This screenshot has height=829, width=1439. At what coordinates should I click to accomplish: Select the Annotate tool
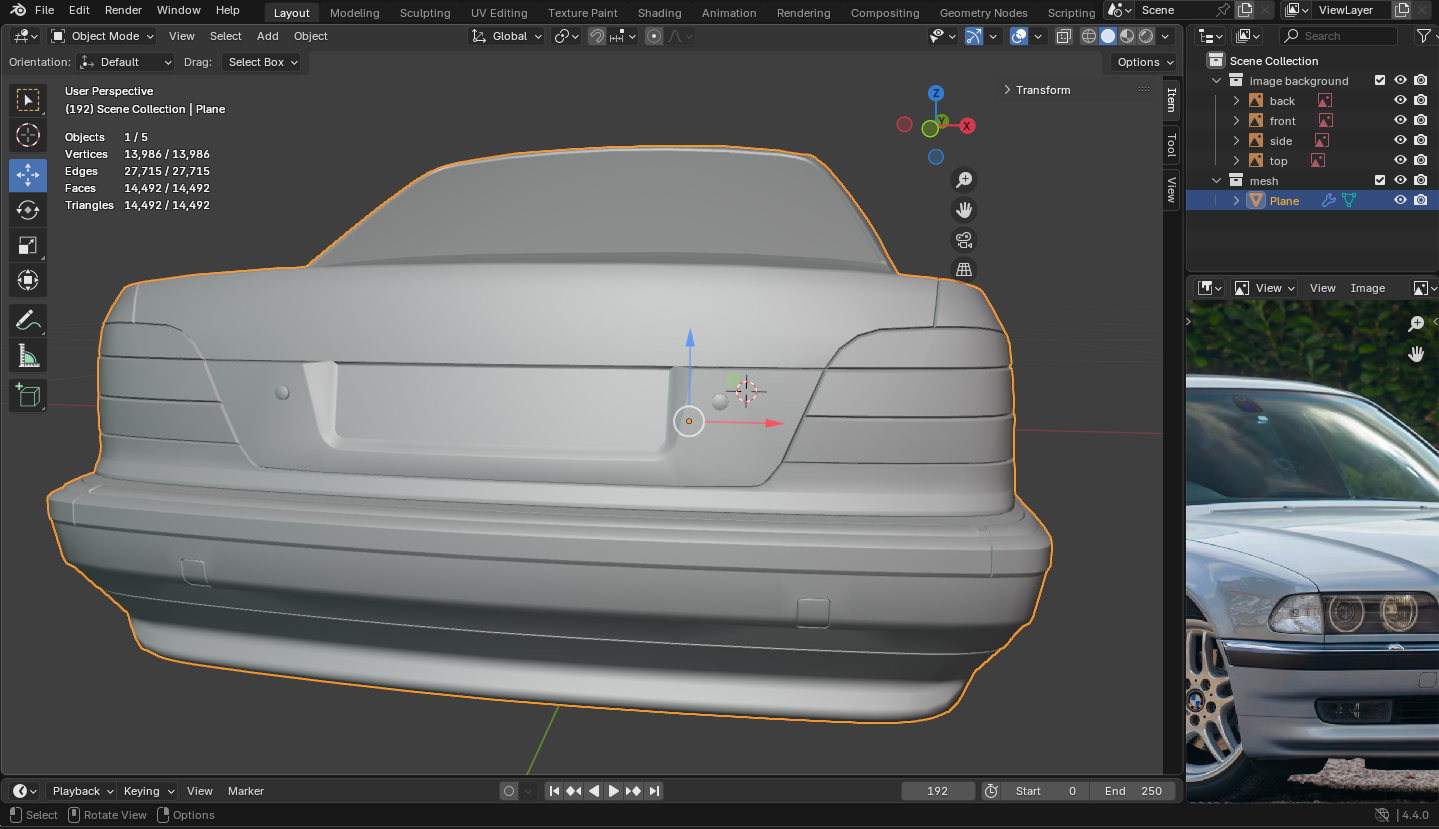click(x=28, y=321)
